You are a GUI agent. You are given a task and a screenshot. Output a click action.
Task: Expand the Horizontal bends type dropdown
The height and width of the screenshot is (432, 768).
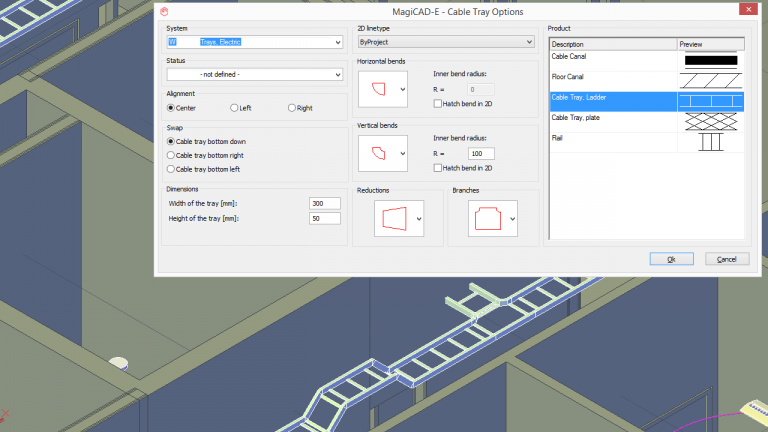403,89
